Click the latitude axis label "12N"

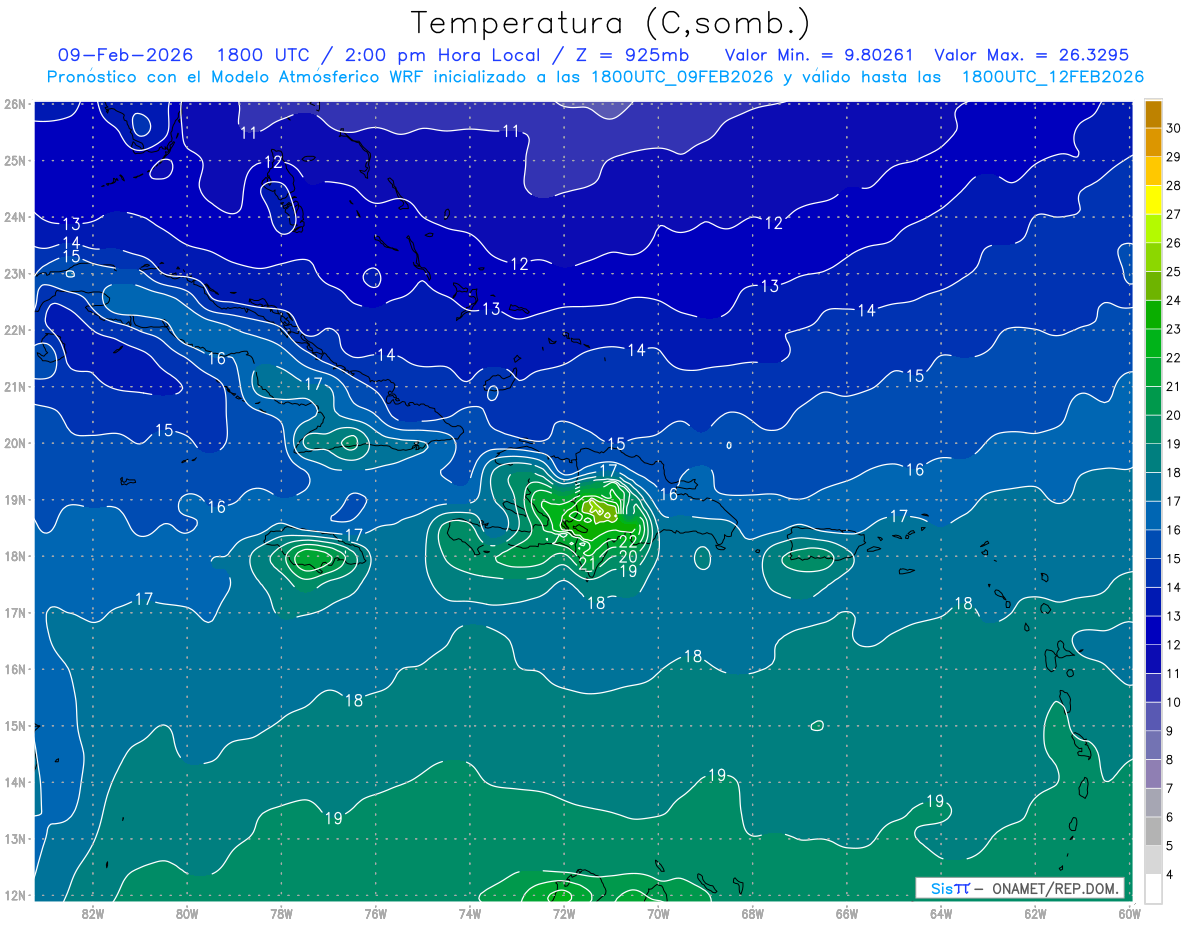coord(14,895)
